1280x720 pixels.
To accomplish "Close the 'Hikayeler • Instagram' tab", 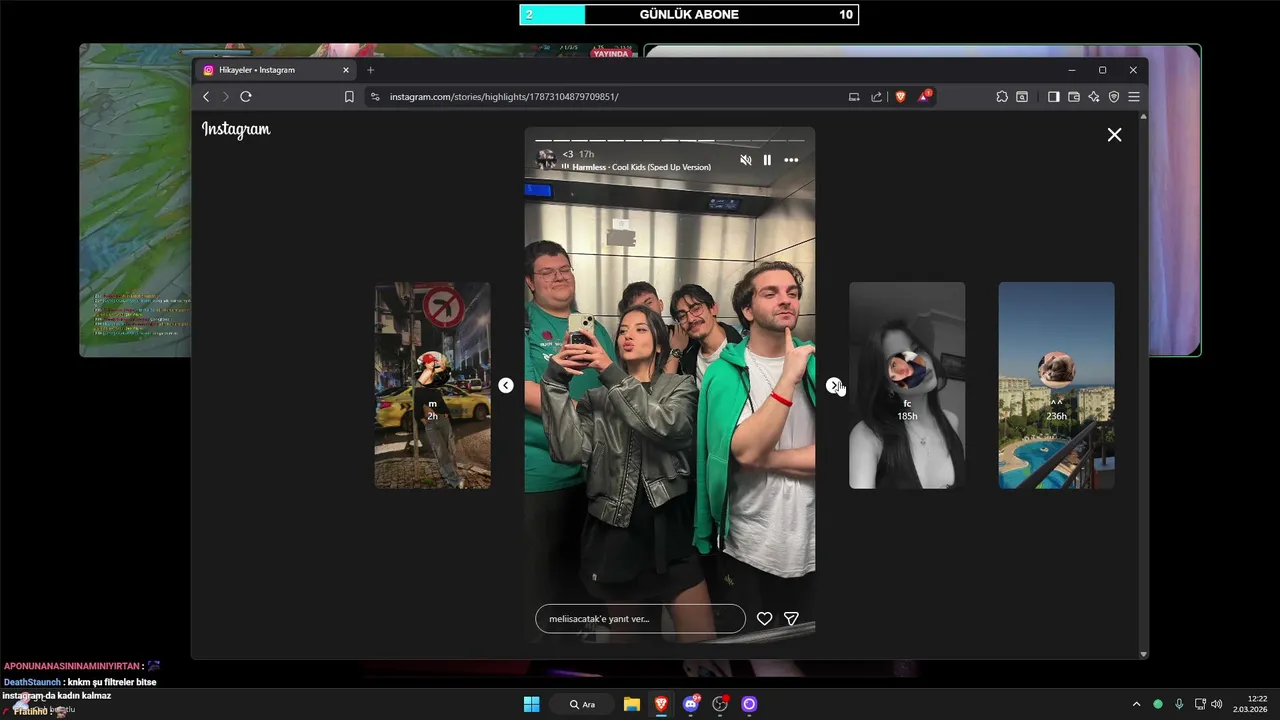I will click(x=346, y=70).
